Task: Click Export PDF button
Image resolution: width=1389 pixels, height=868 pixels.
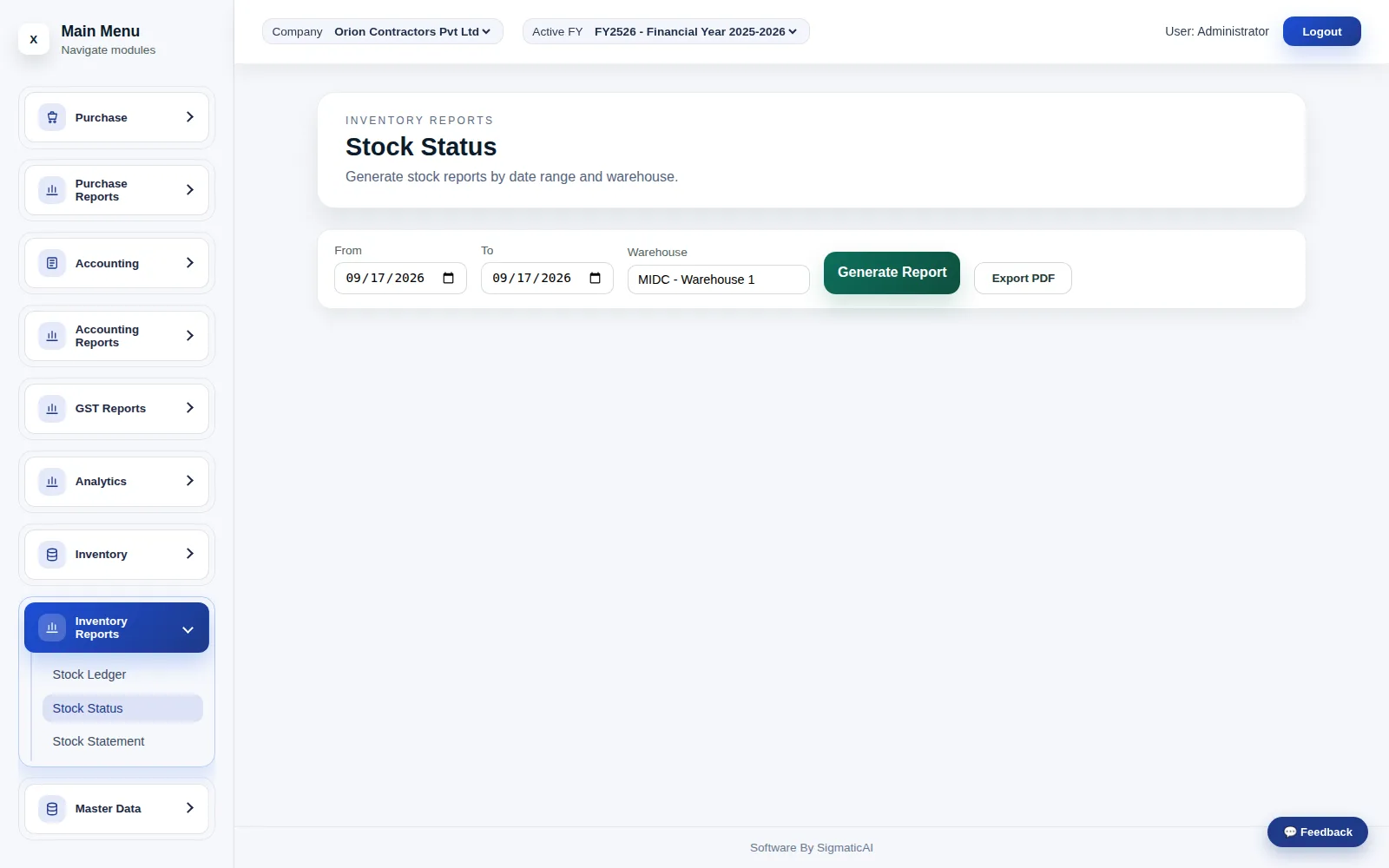Action: click(1023, 279)
